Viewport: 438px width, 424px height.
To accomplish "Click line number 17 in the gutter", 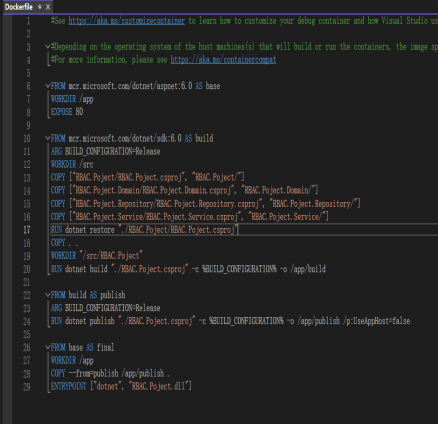I will tap(27, 230).
